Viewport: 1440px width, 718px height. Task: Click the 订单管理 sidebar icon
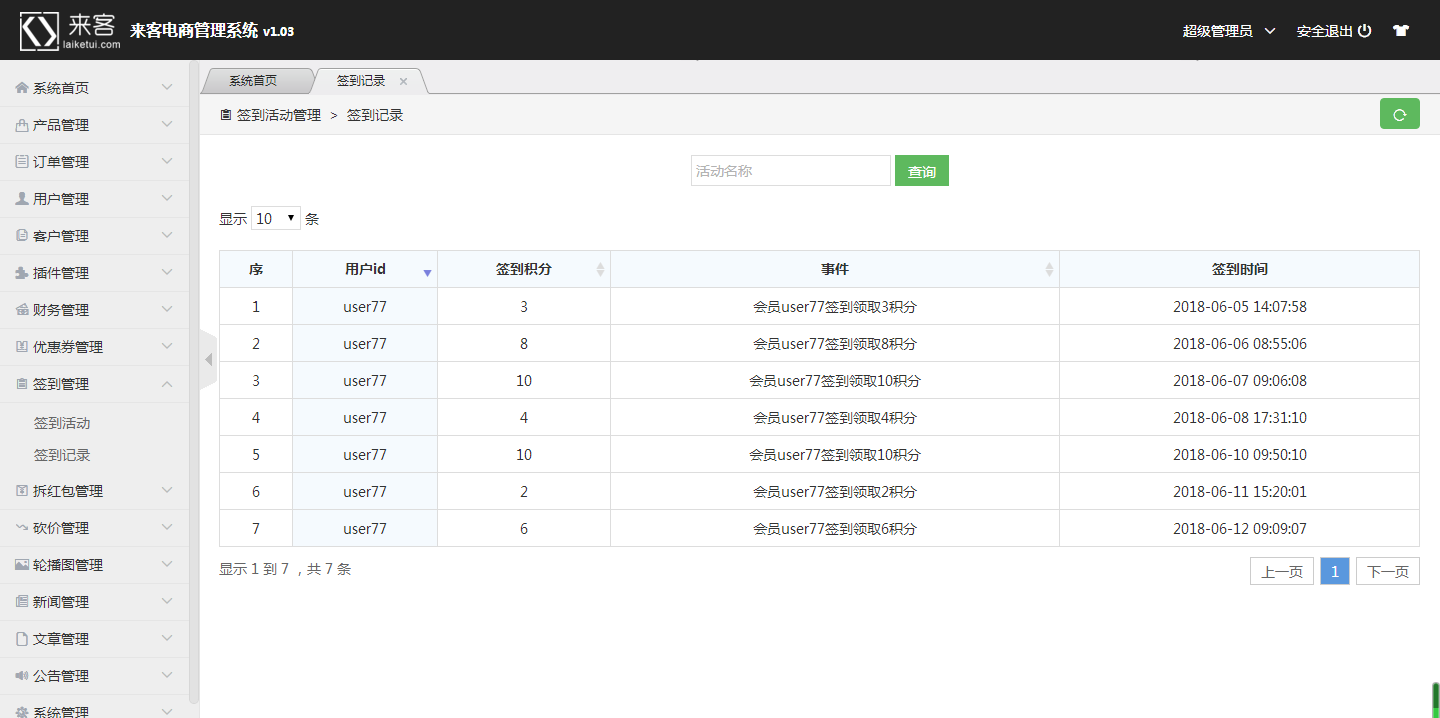click(22, 162)
